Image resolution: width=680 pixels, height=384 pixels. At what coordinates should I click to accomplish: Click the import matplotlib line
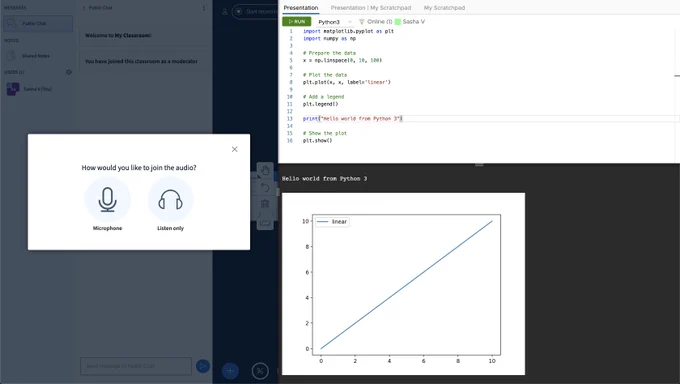tap(348, 31)
